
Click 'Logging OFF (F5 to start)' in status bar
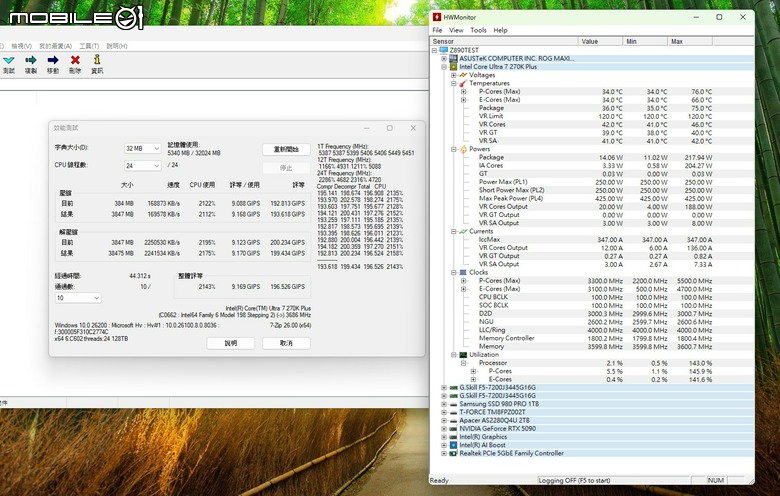(x=575, y=481)
